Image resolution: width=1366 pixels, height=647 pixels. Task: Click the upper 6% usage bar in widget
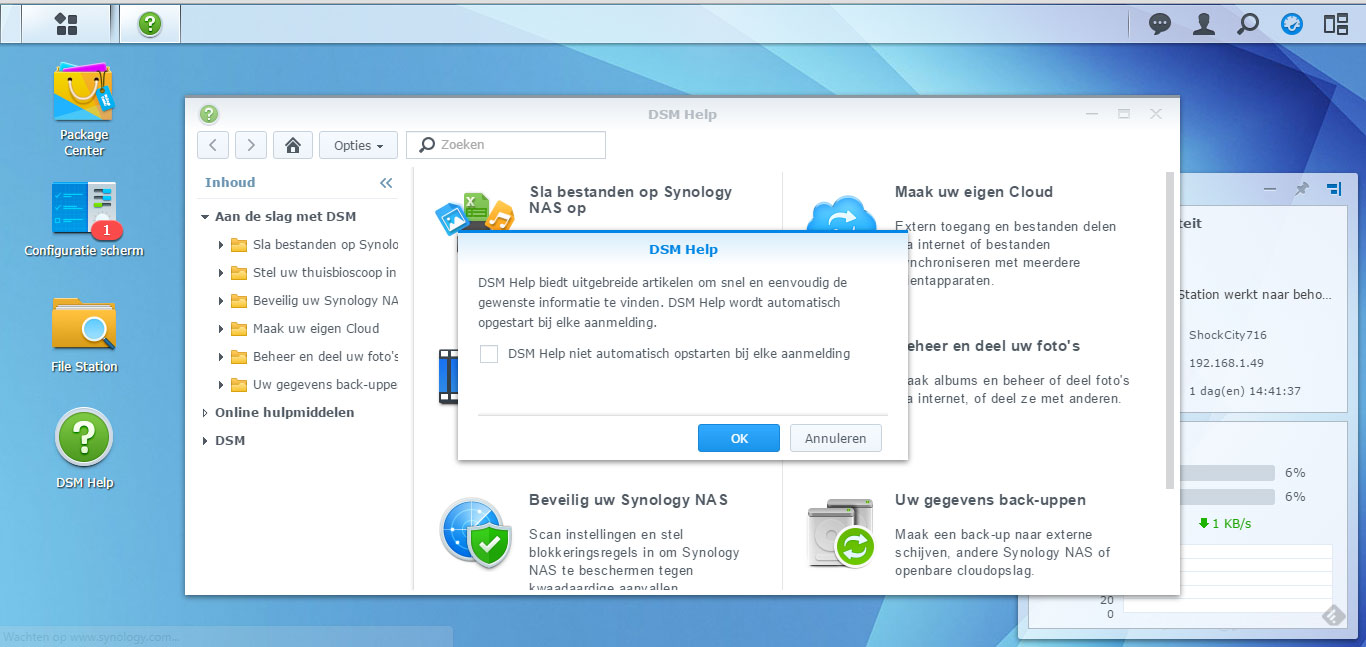tap(1227, 473)
